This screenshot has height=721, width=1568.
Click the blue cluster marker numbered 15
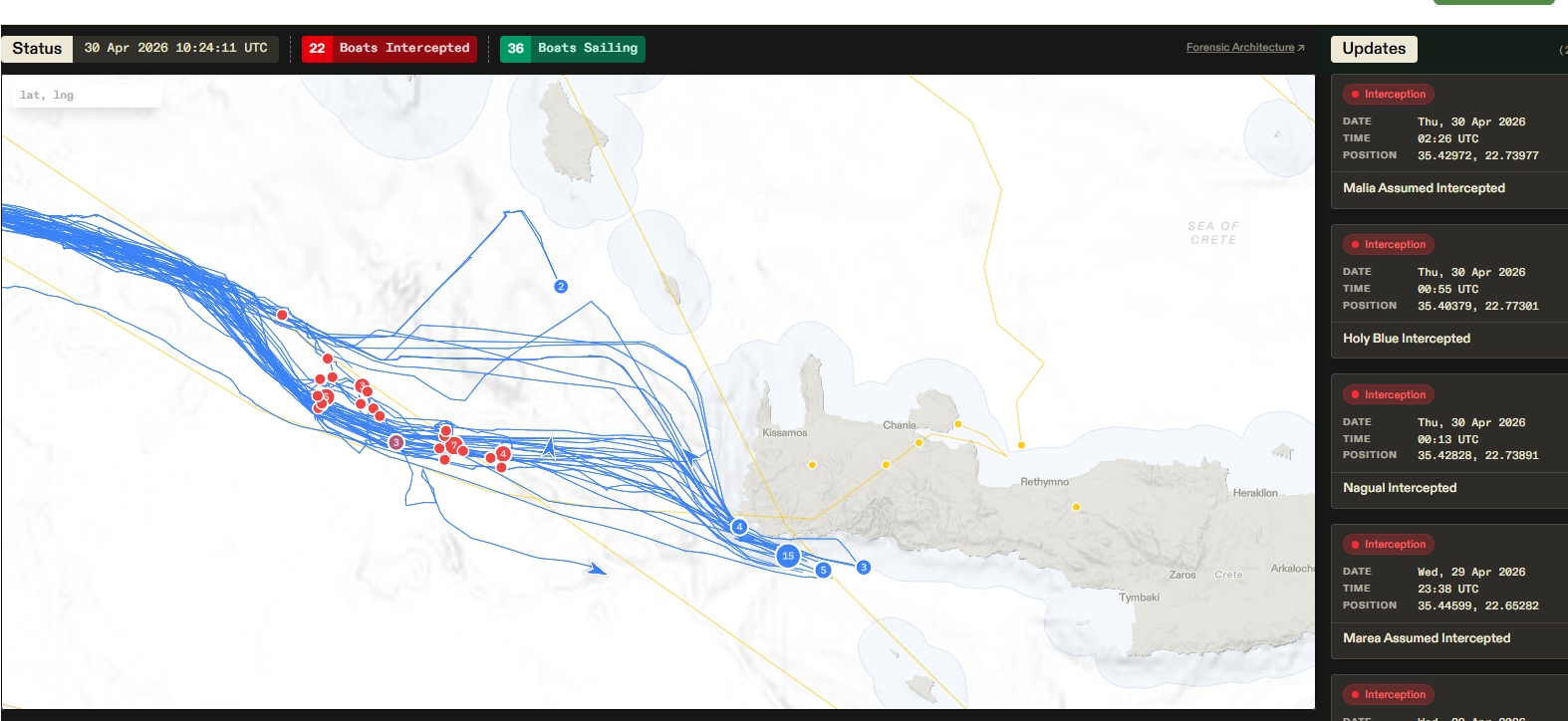(788, 556)
